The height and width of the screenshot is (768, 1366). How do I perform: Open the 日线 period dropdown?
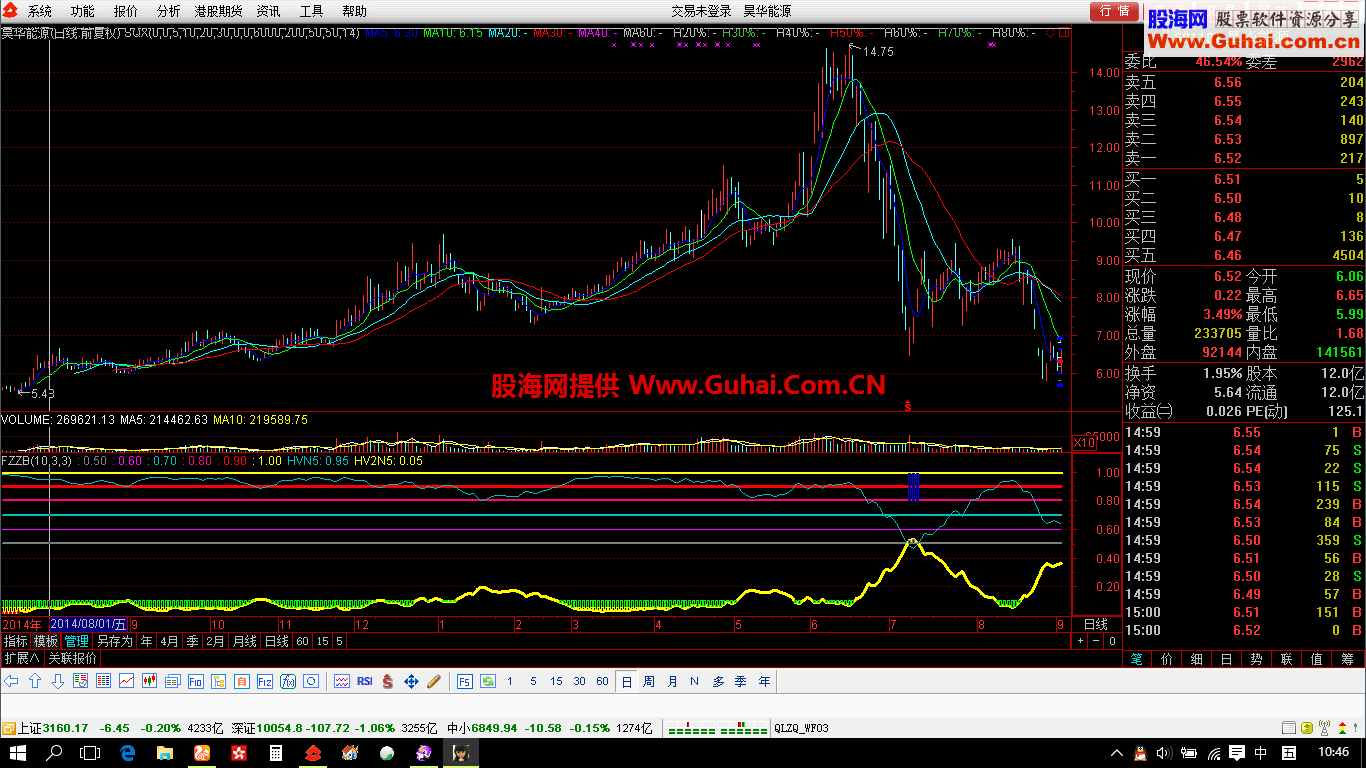click(x=1096, y=624)
